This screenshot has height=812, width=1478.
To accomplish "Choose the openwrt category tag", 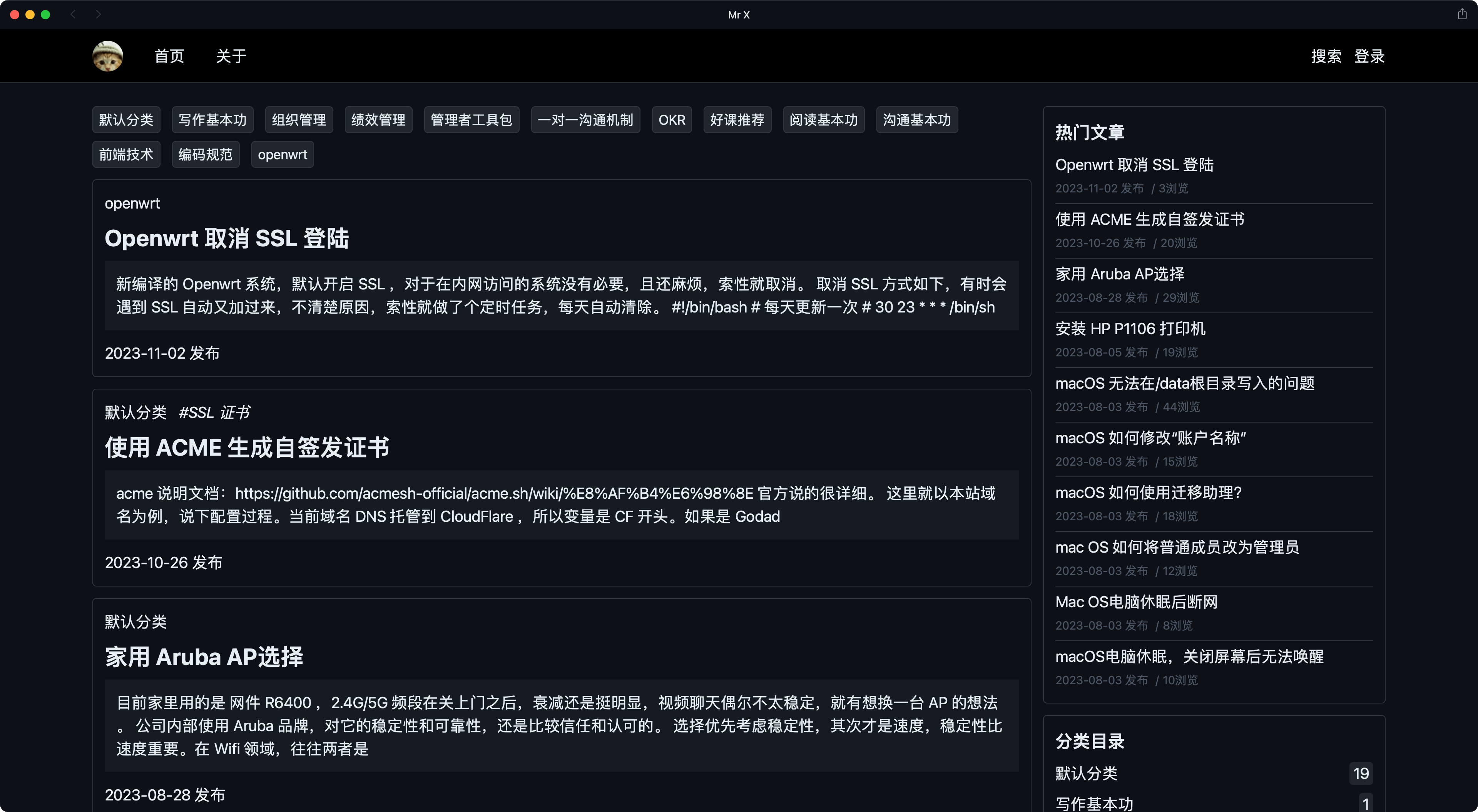I will point(282,155).
